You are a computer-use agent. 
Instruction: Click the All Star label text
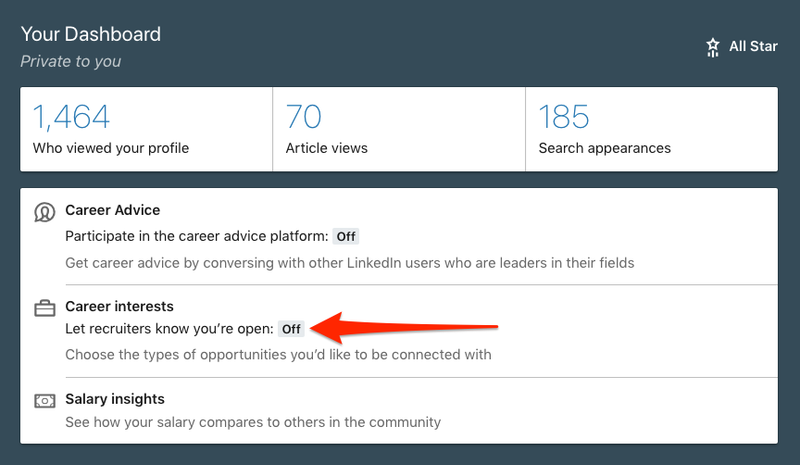point(753,46)
